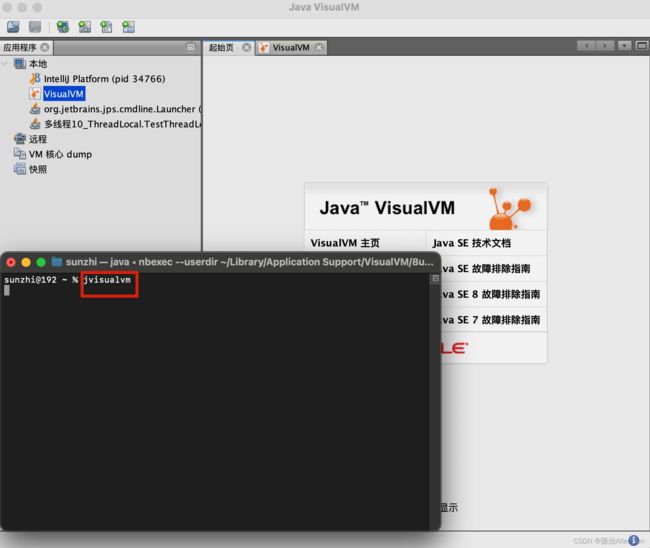
Task: Select the 快照 snapshots node
Action: pyautogui.click(x=38, y=169)
